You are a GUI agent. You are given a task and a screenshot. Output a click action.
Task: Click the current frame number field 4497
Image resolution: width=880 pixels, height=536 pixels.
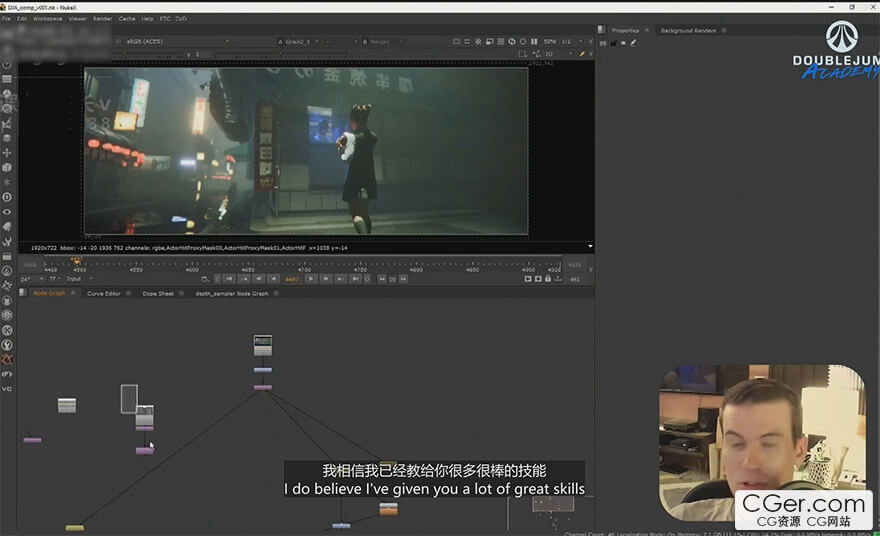(x=291, y=279)
